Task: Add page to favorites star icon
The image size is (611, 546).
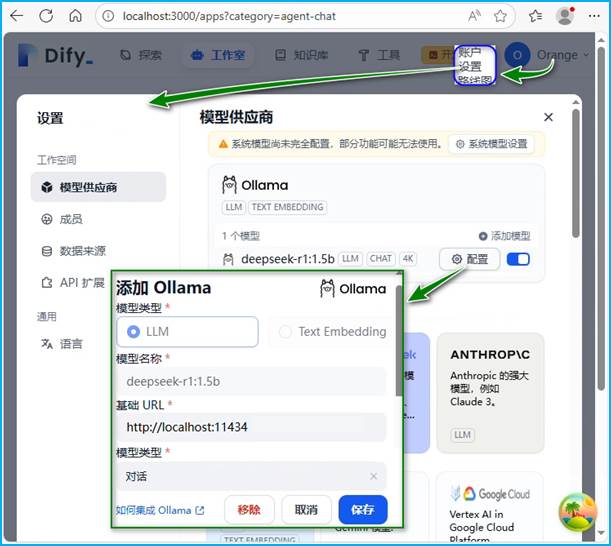Action: click(500, 16)
